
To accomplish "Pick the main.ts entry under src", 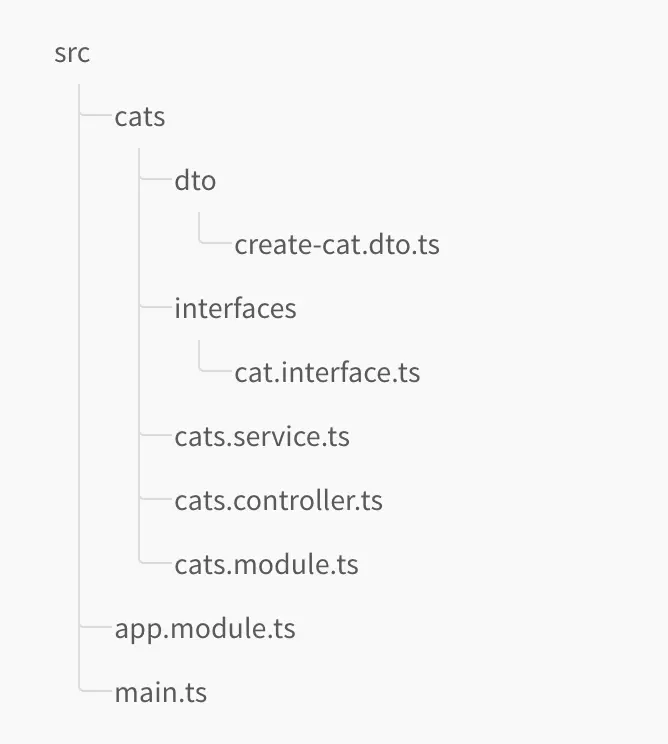I will (x=161, y=692).
